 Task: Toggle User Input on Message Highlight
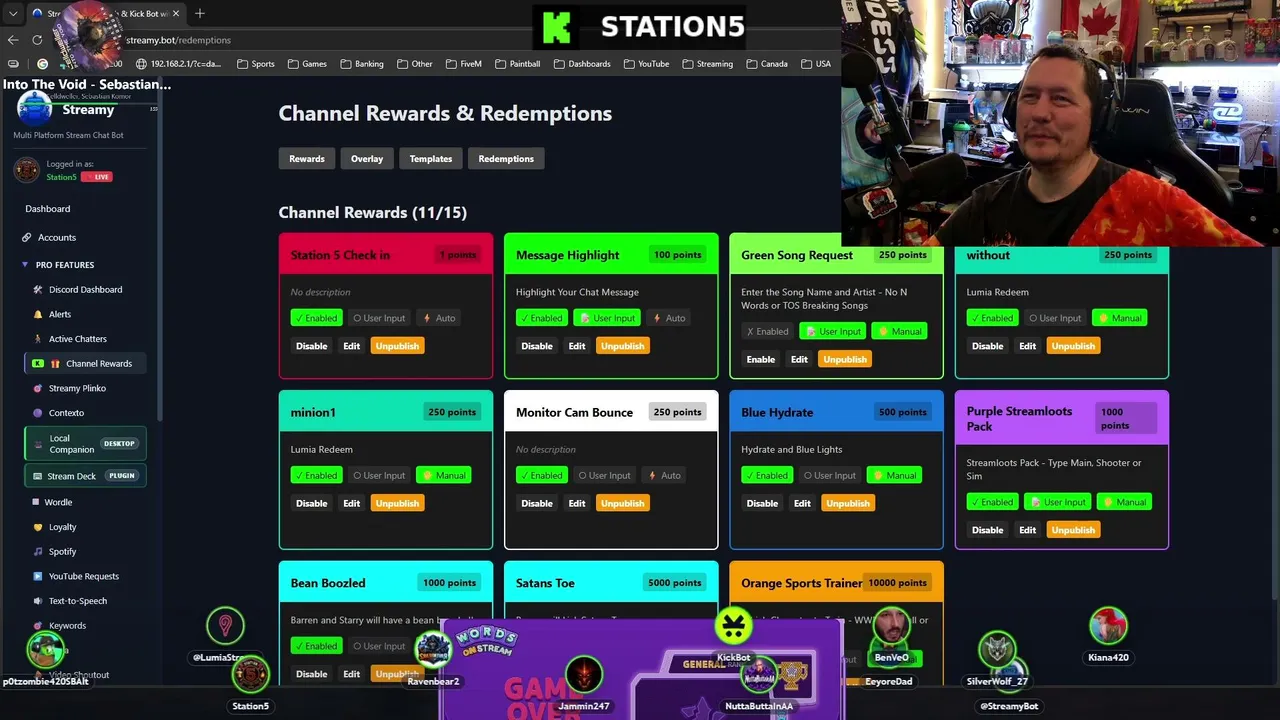click(x=607, y=318)
